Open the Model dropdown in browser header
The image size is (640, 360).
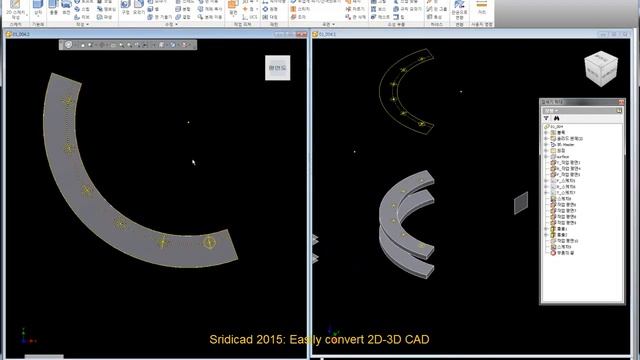pos(551,111)
